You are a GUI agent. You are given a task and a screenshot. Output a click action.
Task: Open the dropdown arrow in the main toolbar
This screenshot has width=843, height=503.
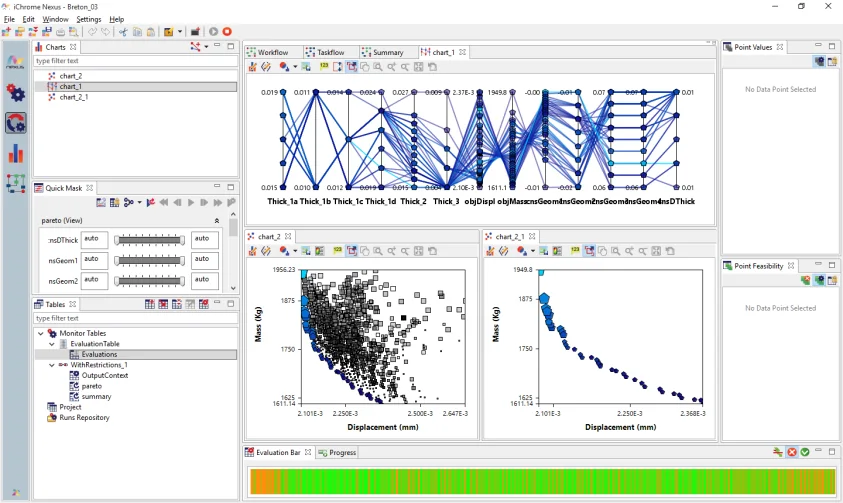point(180,32)
